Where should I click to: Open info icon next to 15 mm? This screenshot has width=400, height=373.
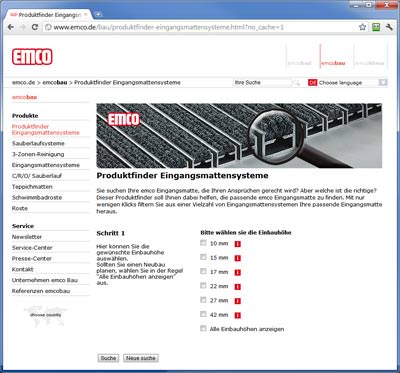pos(237,258)
